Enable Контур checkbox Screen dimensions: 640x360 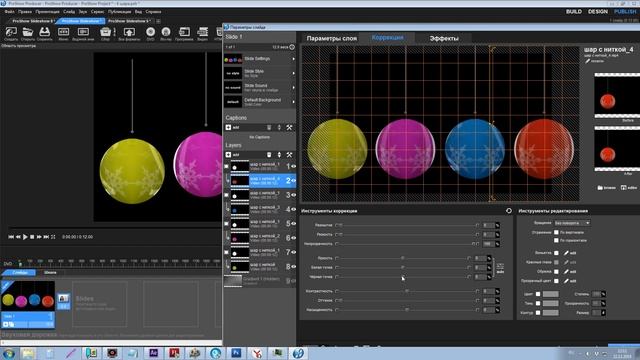(538, 313)
